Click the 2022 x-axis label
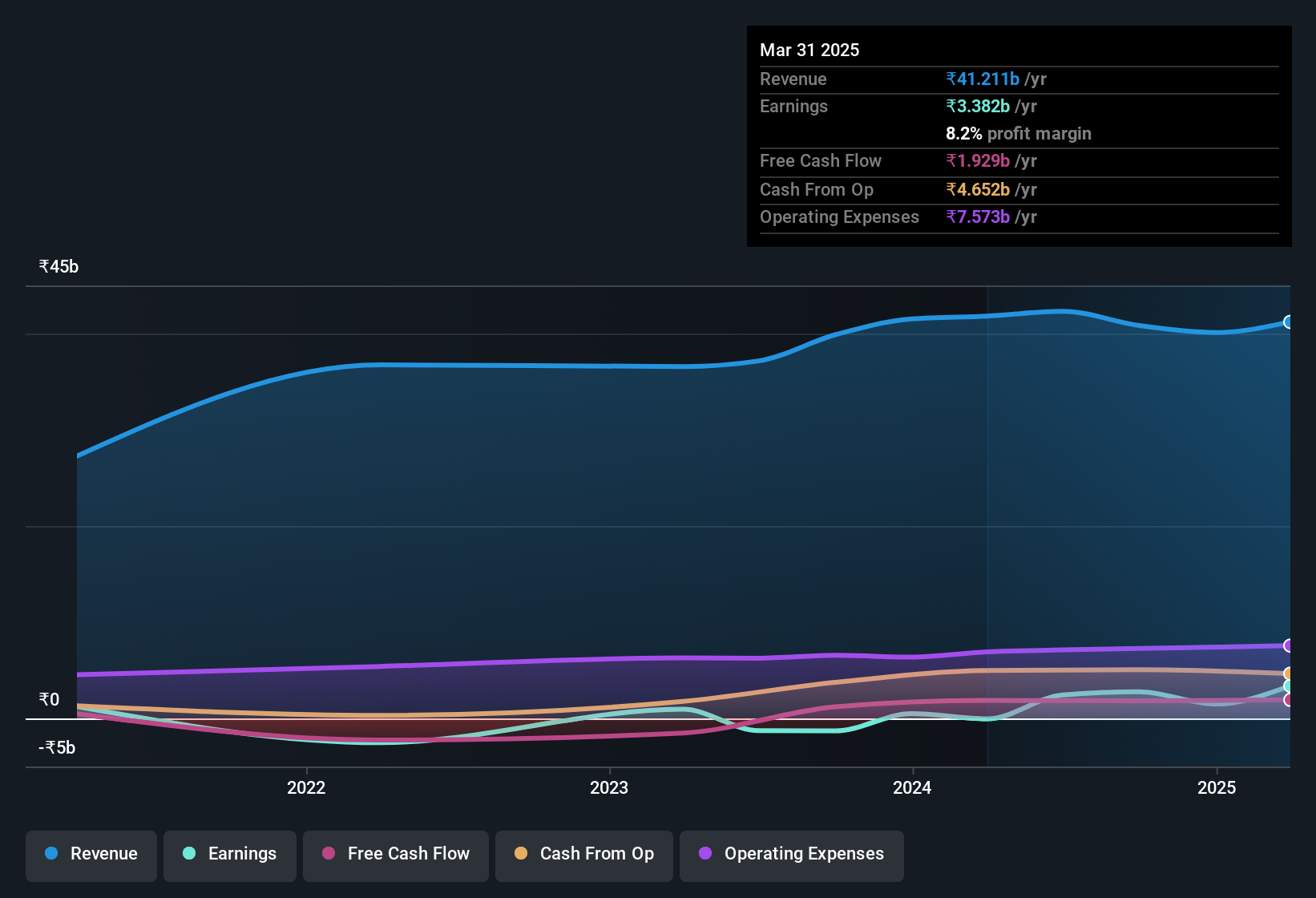1316x898 pixels. click(x=306, y=787)
